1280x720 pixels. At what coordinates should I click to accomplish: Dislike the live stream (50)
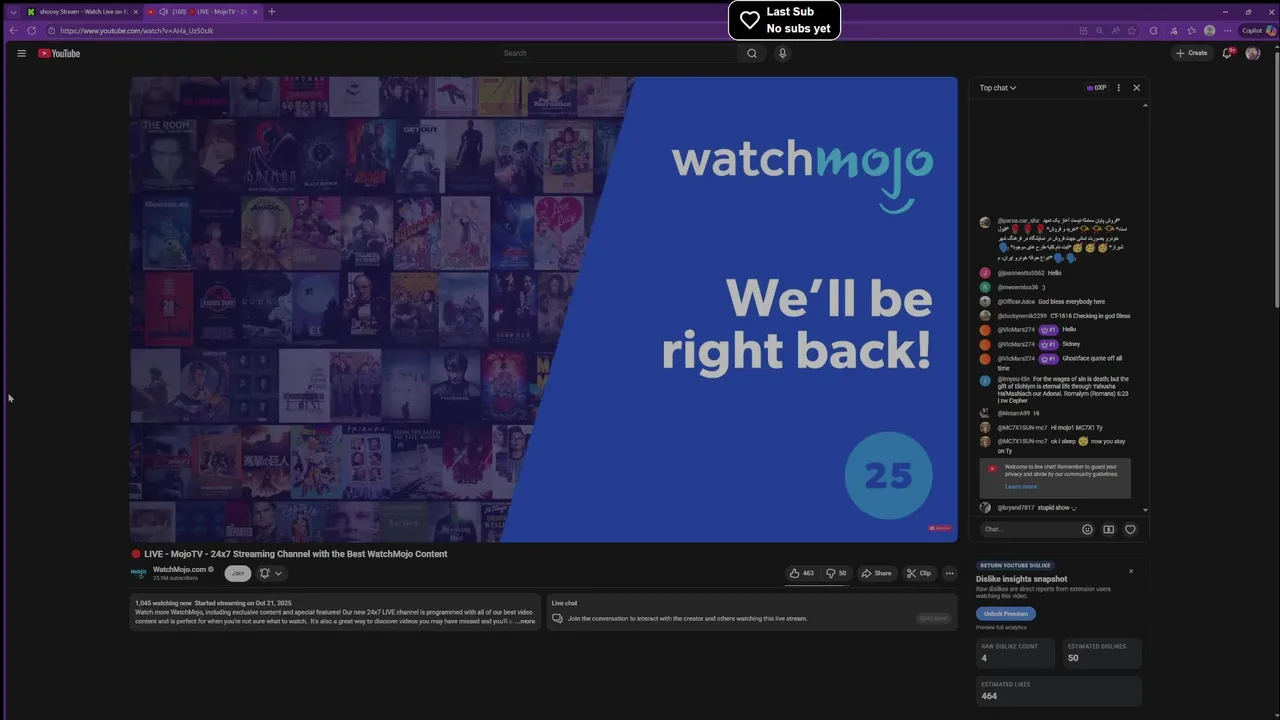(x=836, y=573)
